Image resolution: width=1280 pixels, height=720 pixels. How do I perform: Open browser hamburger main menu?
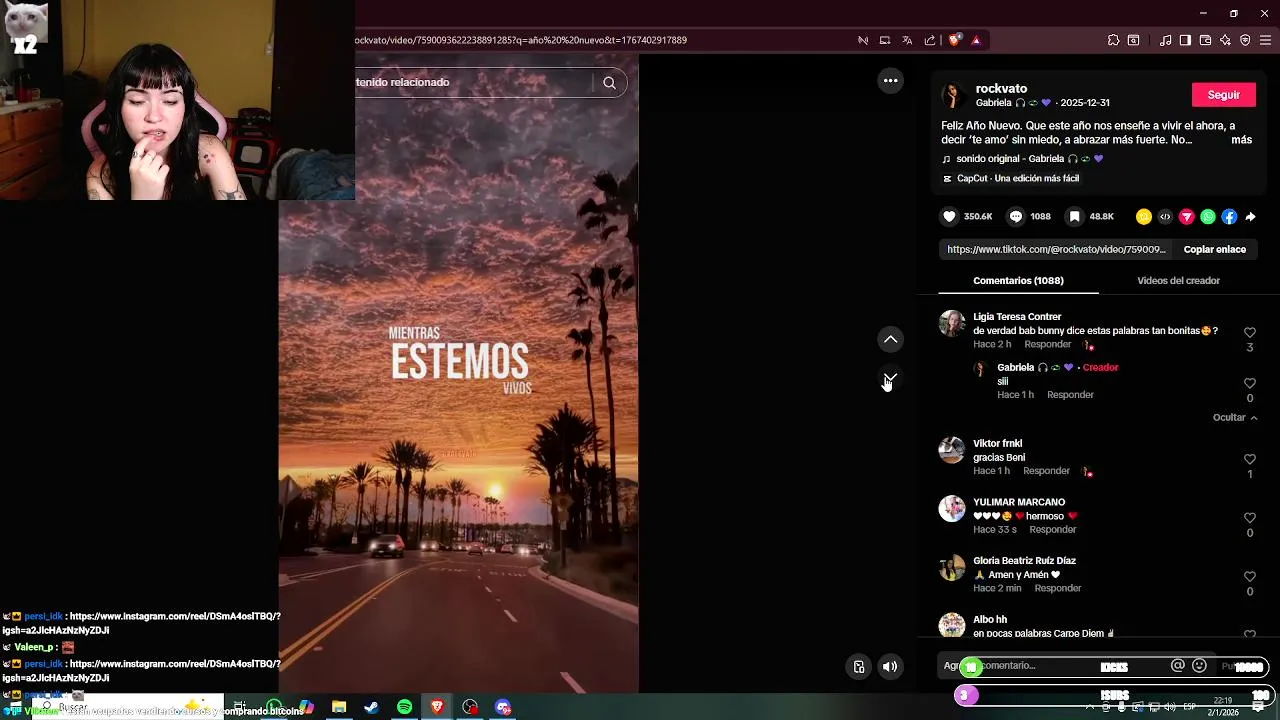pos(1265,40)
